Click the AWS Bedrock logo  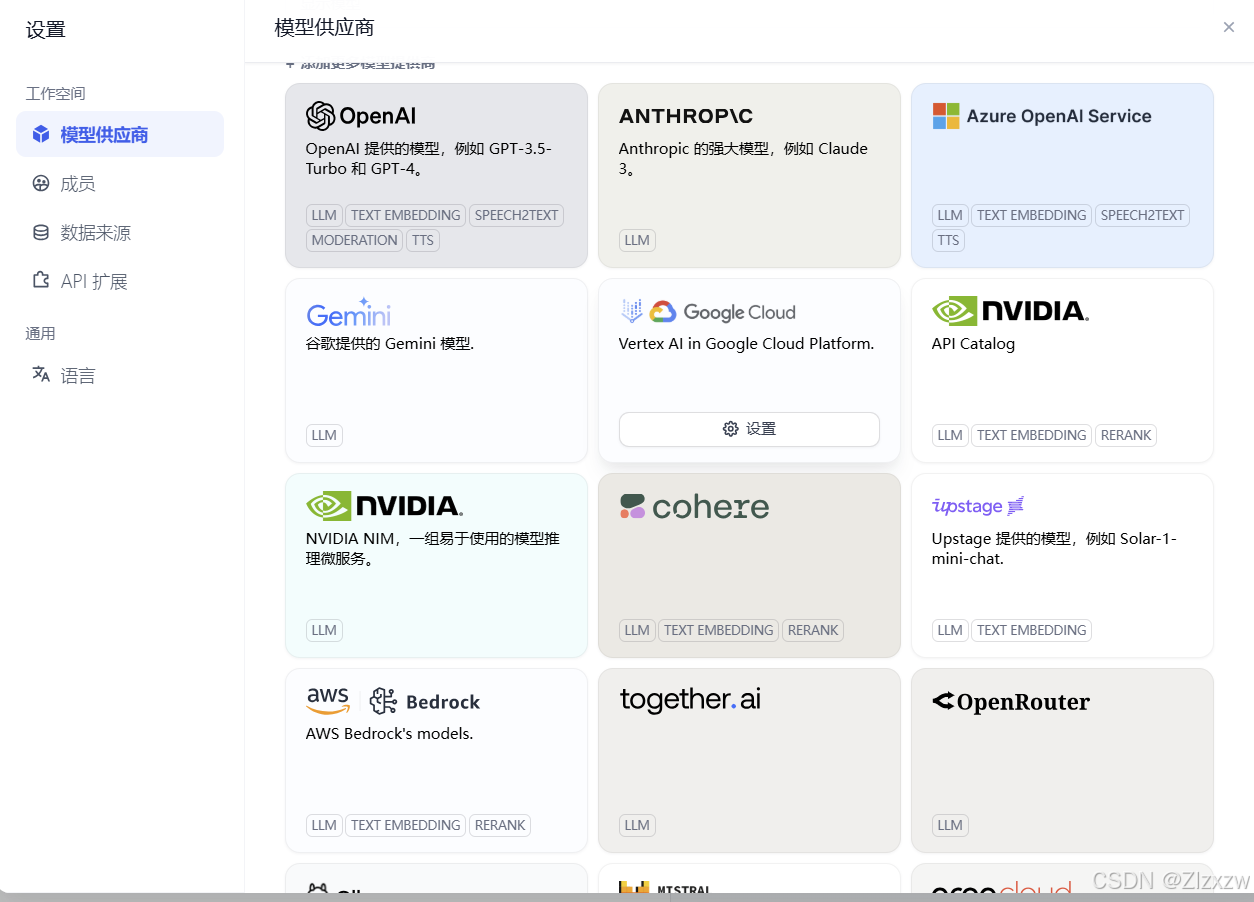click(393, 701)
